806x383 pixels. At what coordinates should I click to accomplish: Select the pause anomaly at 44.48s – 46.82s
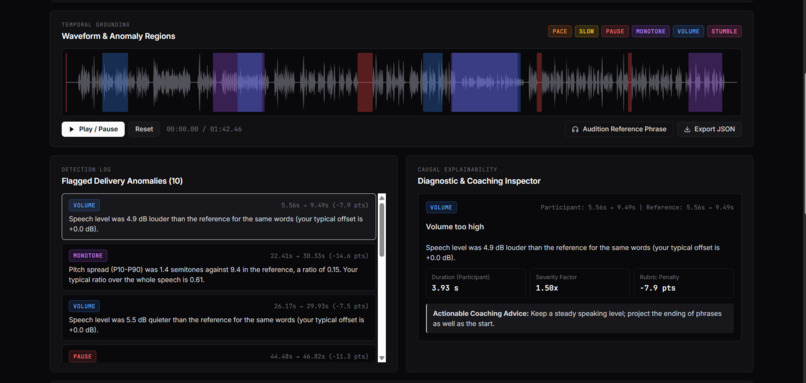coord(219,354)
